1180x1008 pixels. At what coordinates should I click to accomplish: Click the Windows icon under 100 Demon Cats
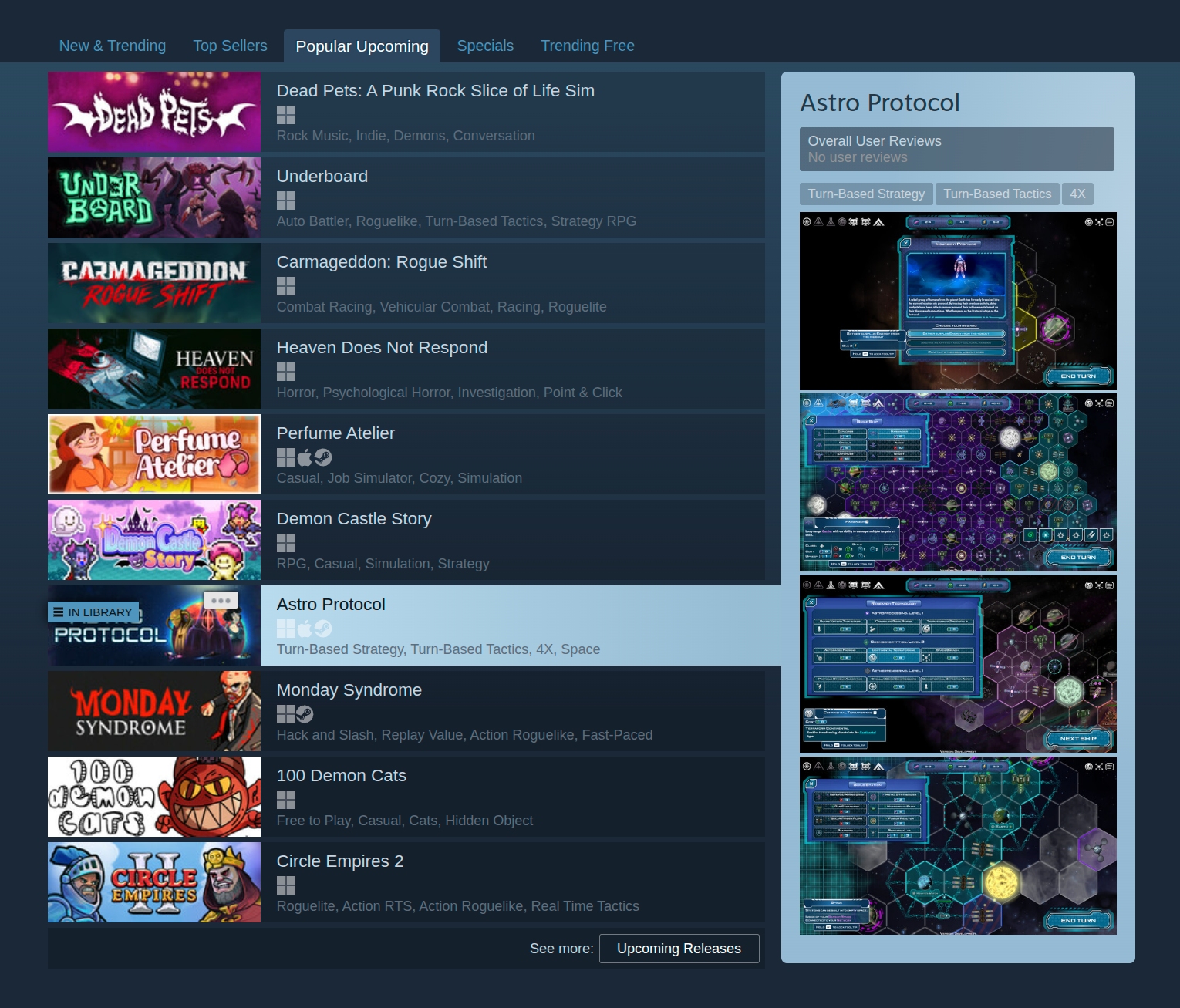pyautogui.click(x=285, y=800)
